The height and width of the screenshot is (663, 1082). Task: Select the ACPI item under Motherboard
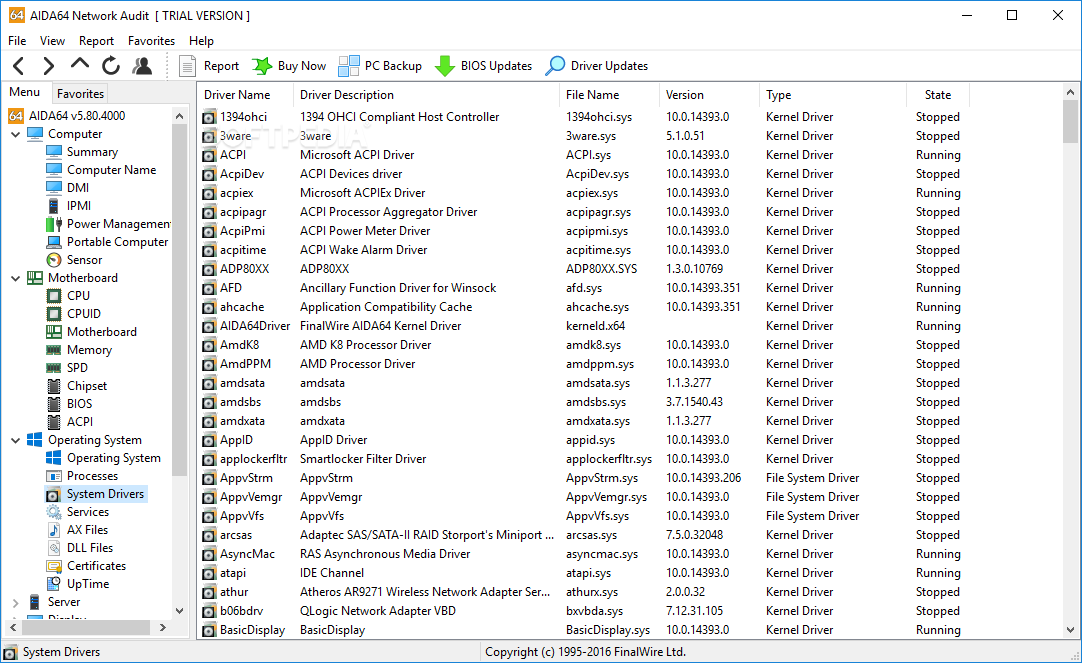click(70, 422)
